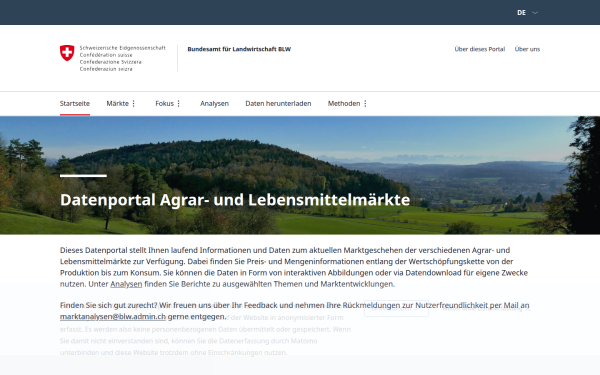Expand Märkte submenu via dots icon

(x=134, y=104)
